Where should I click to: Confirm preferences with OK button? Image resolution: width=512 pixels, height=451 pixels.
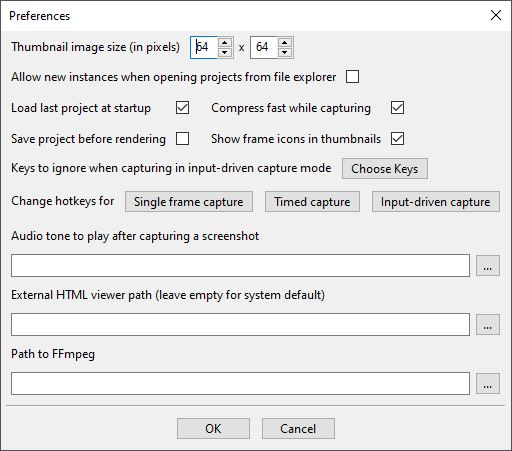point(213,429)
